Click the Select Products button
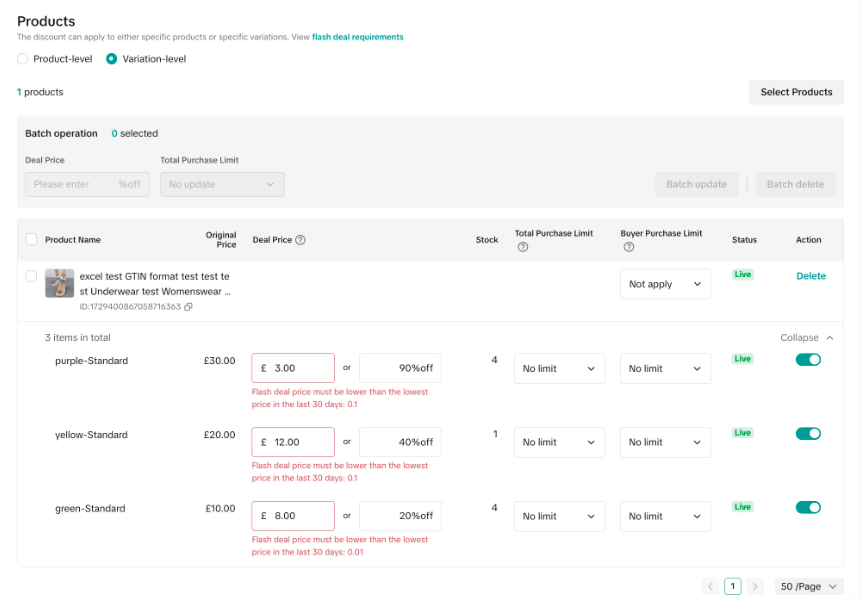The width and height of the screenshot is (861, 600). pyautogui.click(x=796, y=92)
